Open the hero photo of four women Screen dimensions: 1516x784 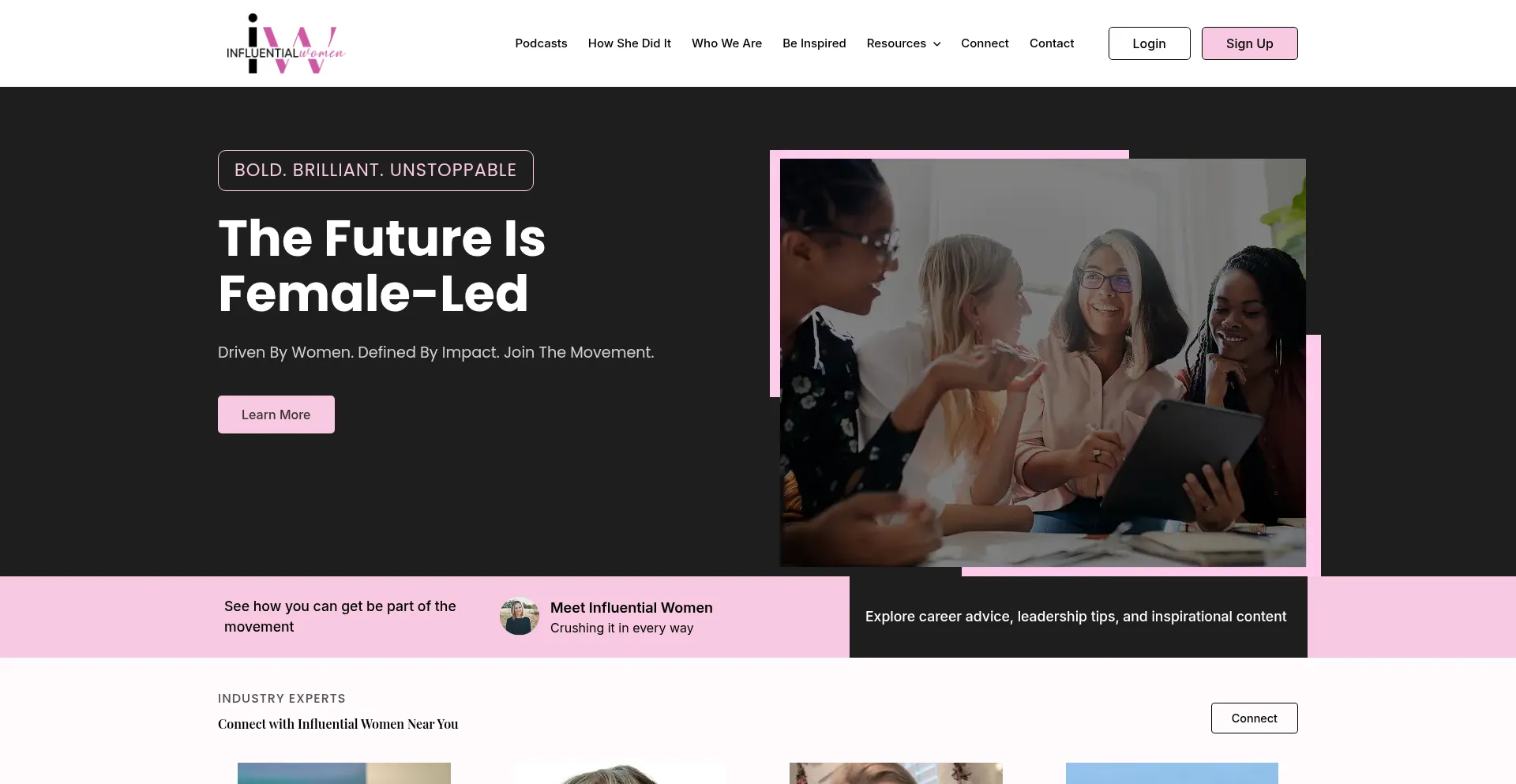(1042, 362)
